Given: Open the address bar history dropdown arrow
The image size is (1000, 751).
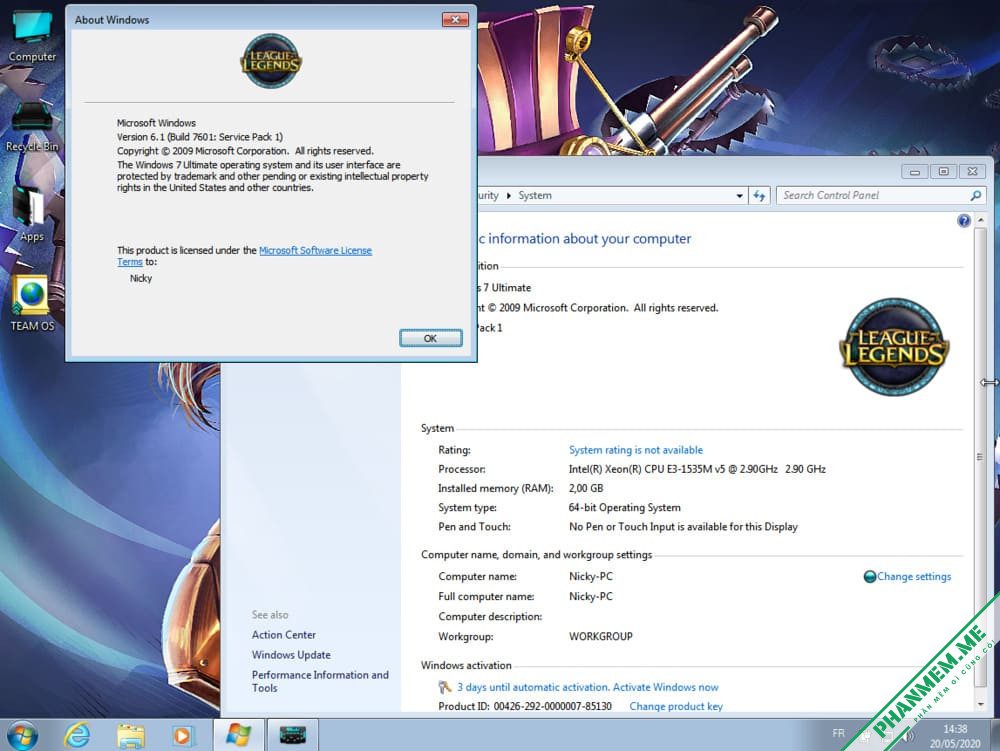Looking at the screenshot, I should pos(739,196).
